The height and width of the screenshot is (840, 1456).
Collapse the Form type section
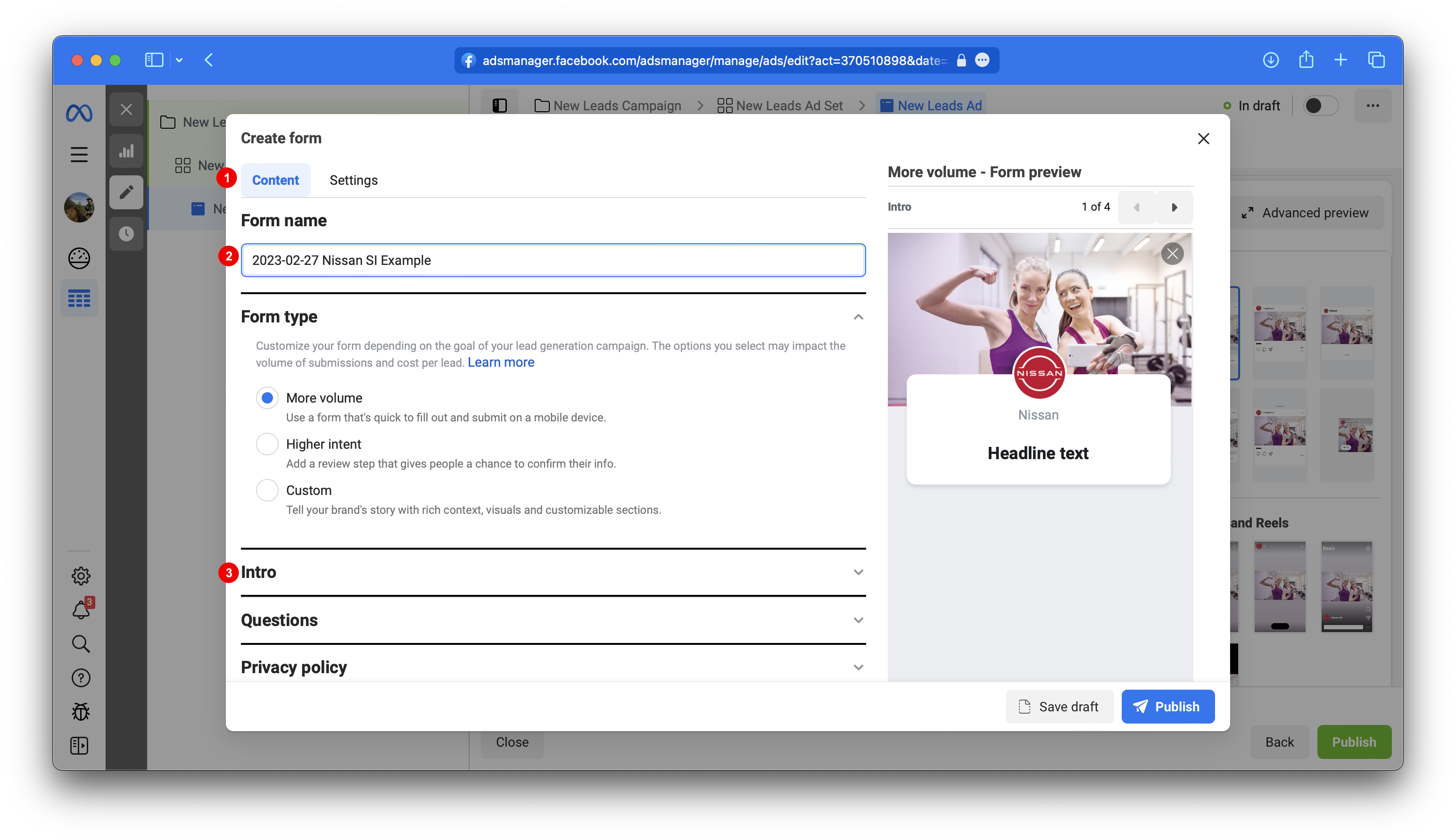[858, 317]
